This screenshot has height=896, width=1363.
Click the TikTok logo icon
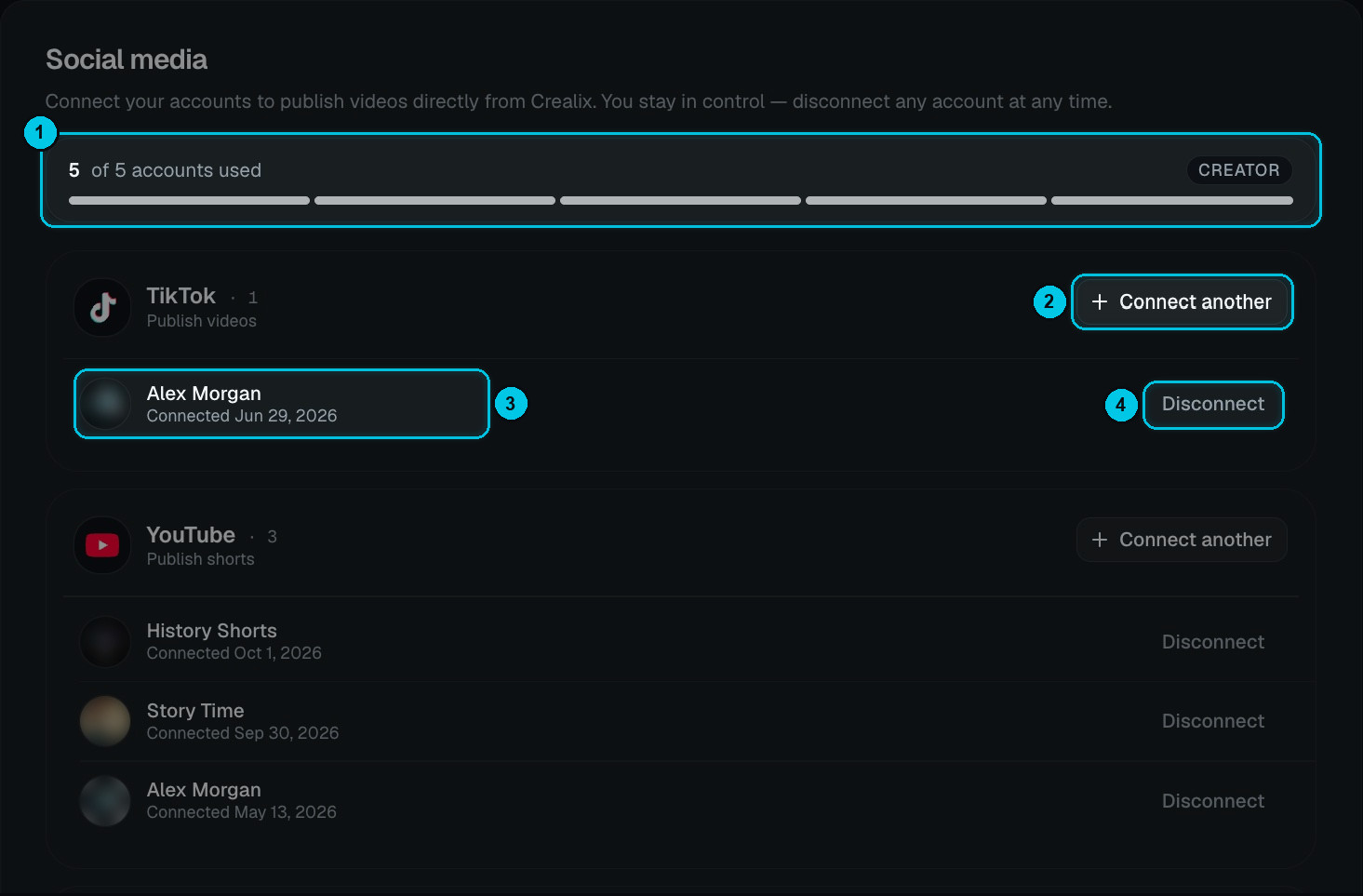point(103,307)
